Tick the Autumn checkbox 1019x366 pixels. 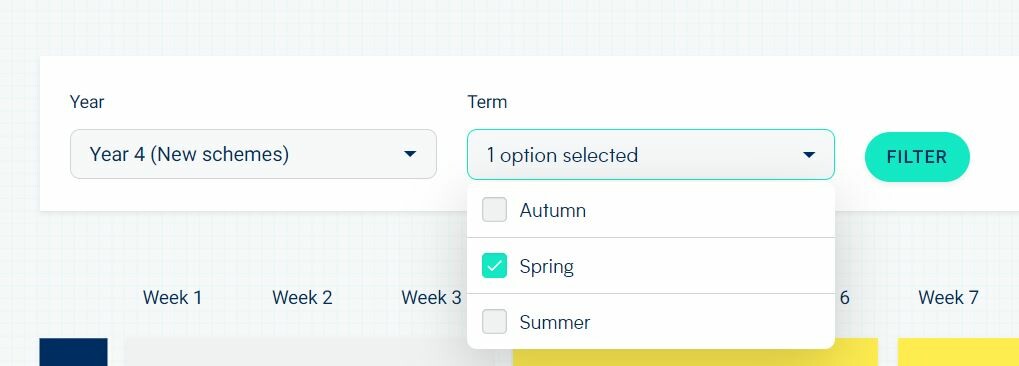tap(494, 210)
